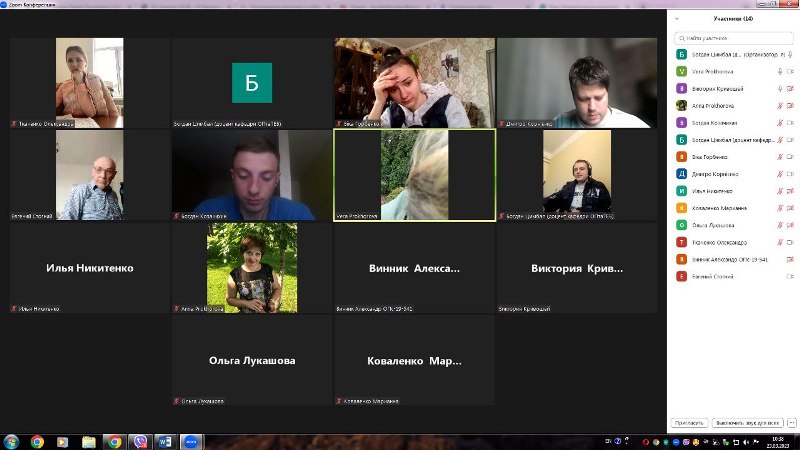Click the Б avatar of Богдан Цымбал organizer

click(681, 54)
